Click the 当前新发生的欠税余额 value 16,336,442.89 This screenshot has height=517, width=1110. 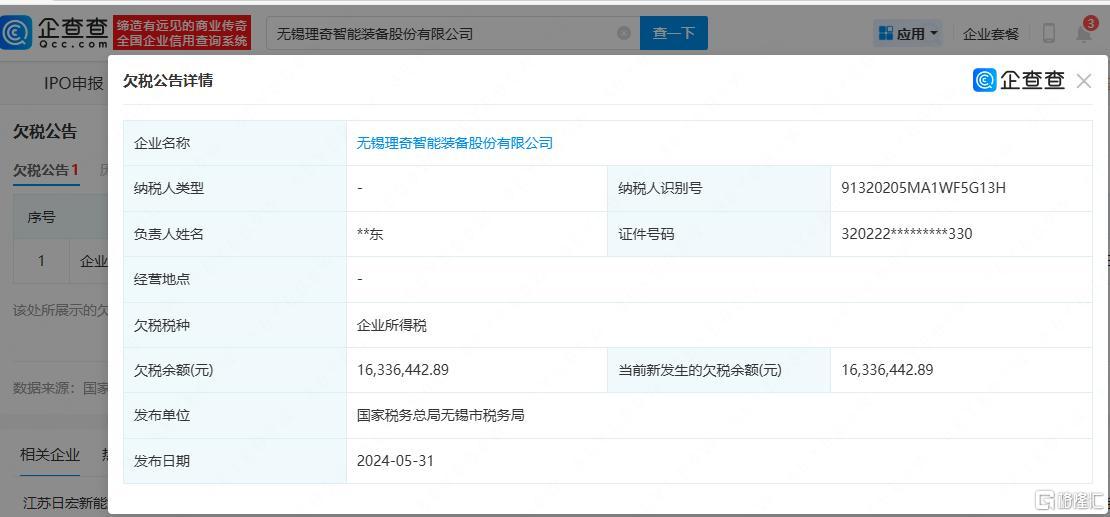[887, 370]
